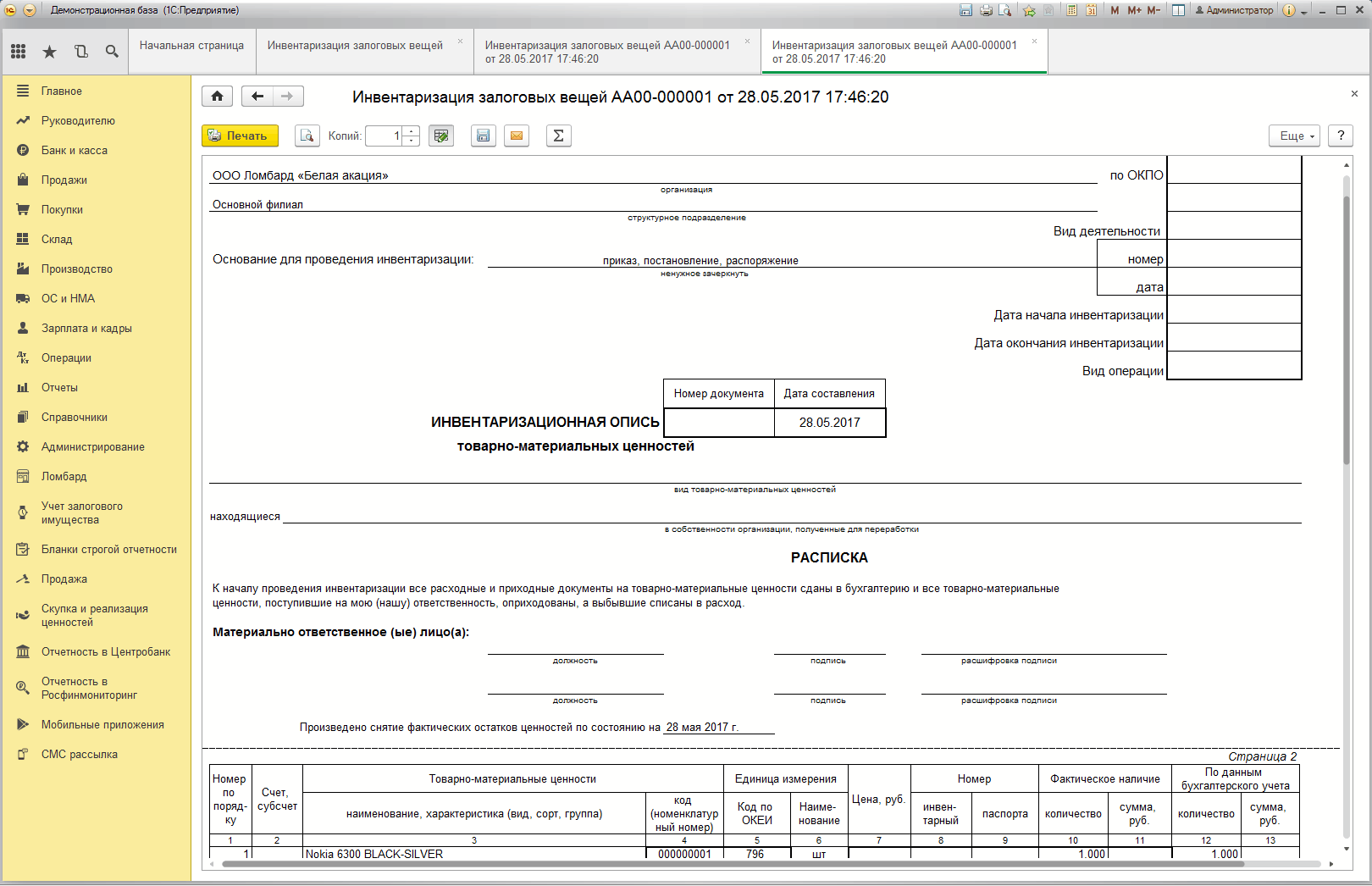Screen dimensions: 1372x886
Task: Open the search magnifier in top panel
Action: click(x=112, y=52)
